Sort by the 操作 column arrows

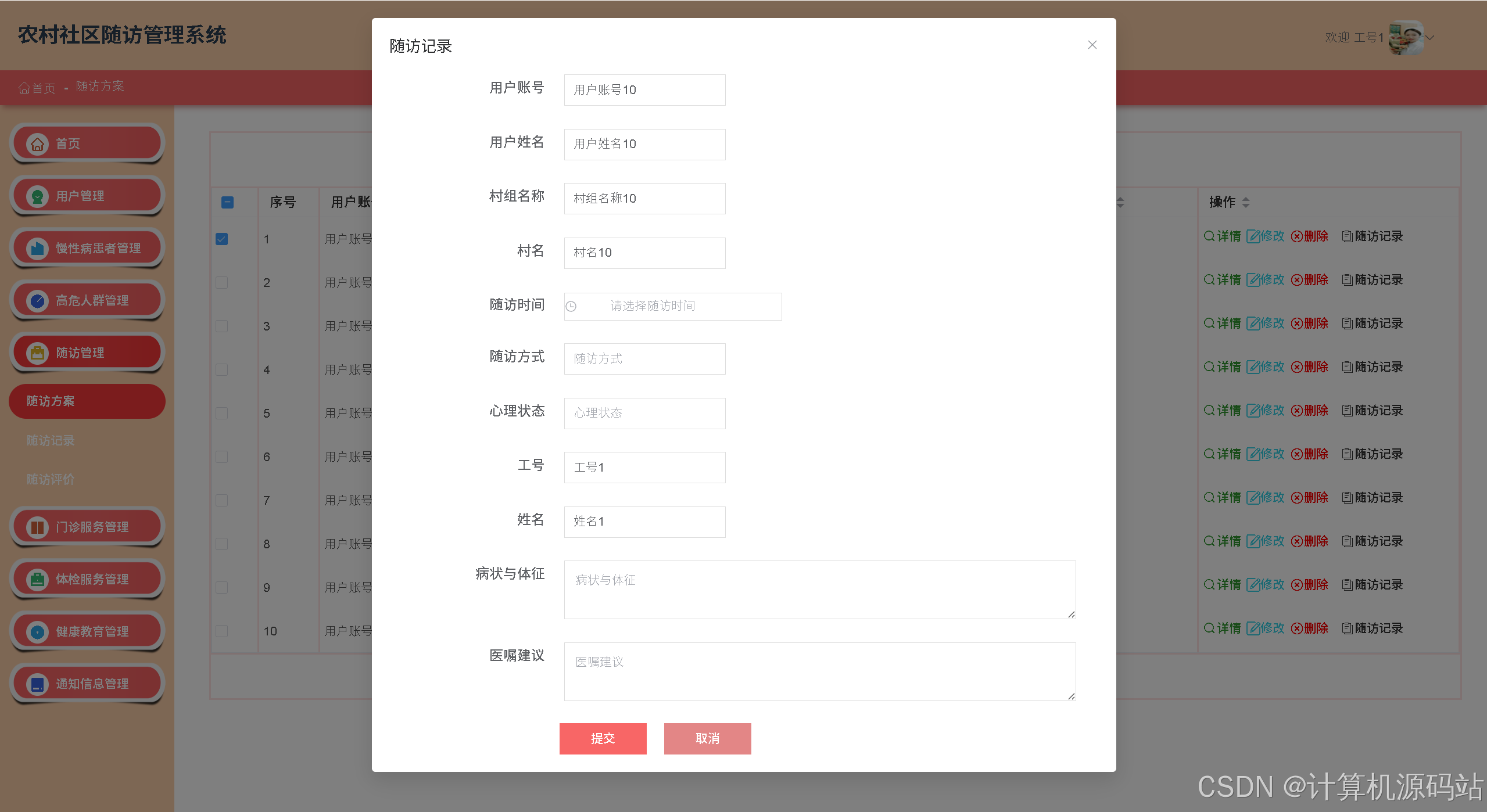pyautogui.click(x=1246, y=202)
